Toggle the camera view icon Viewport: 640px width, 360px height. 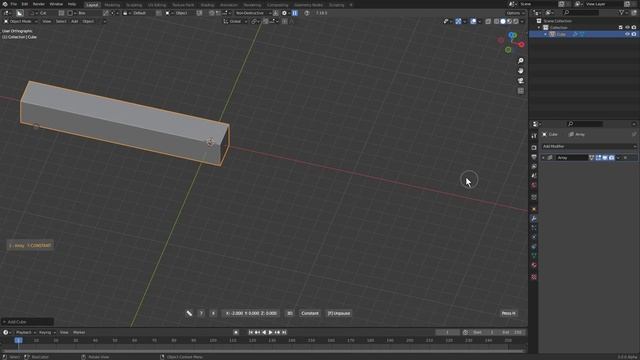click(x=521, y=81)
